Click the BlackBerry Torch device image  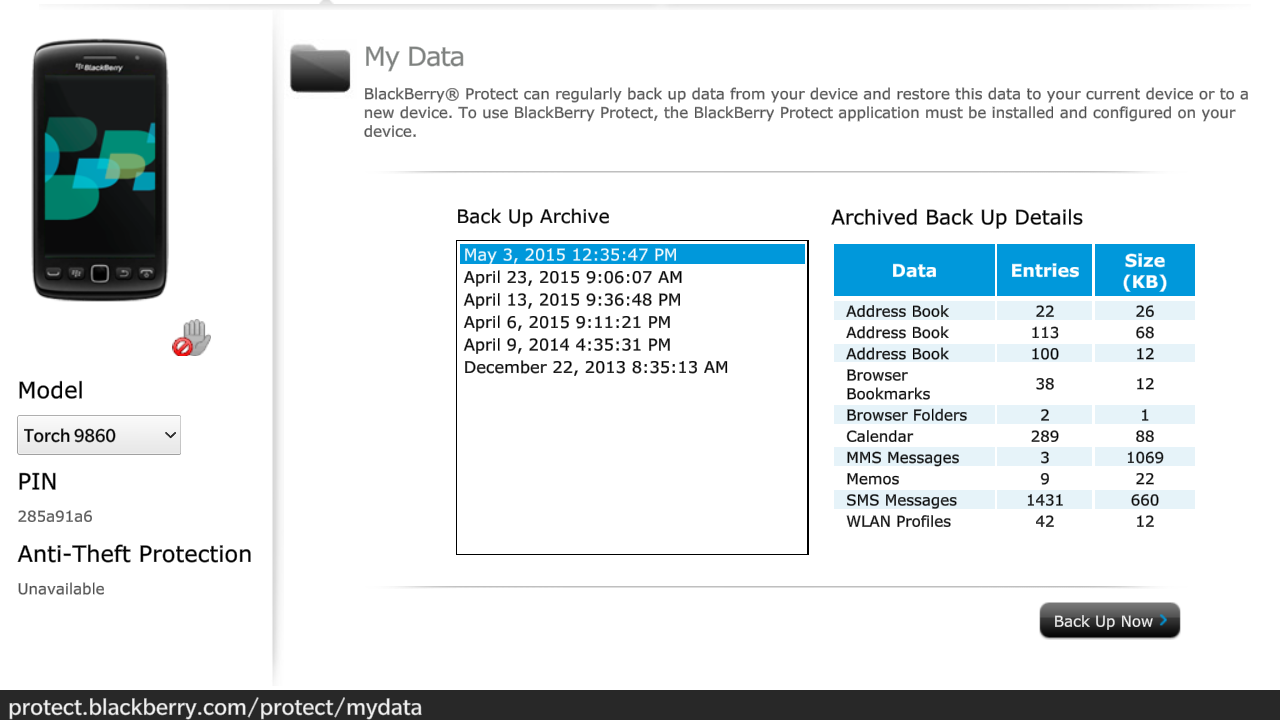100,170
